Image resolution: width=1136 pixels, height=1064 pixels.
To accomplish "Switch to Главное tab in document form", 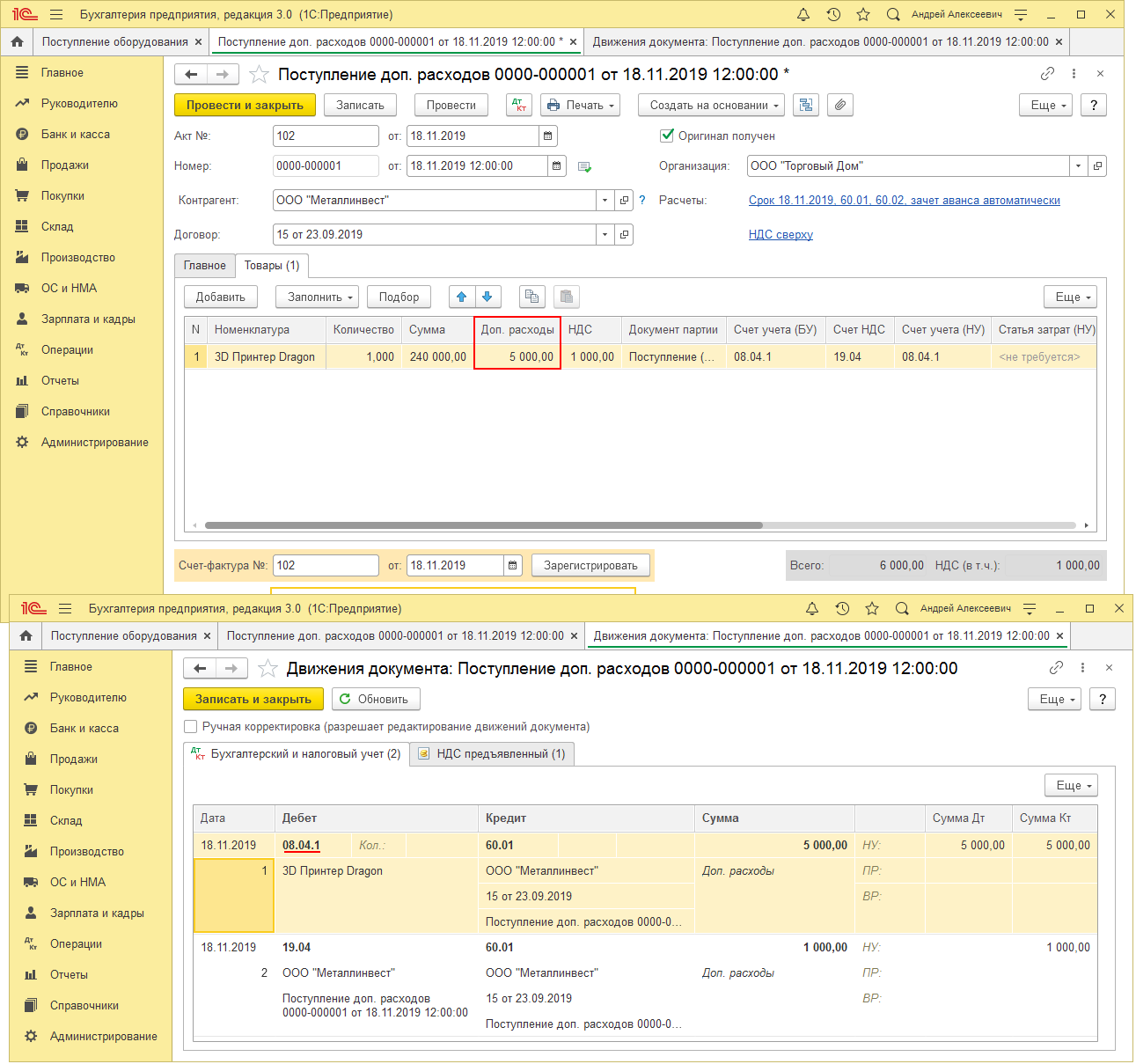I will (205, 265).
